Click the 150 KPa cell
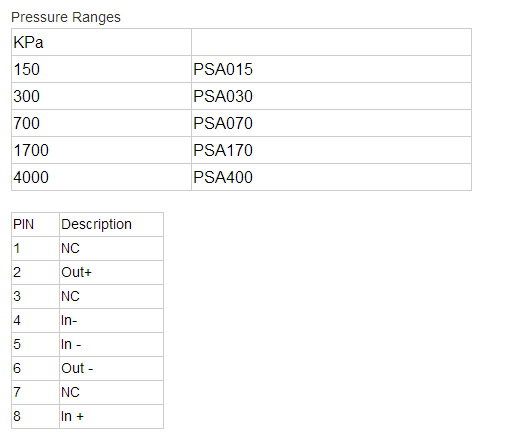The height and width of the screenshot is (441, 508). click(x=101, y=69)
